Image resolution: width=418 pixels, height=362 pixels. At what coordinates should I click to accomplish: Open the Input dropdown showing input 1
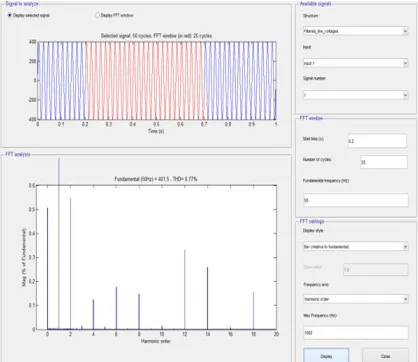(355, 63)
